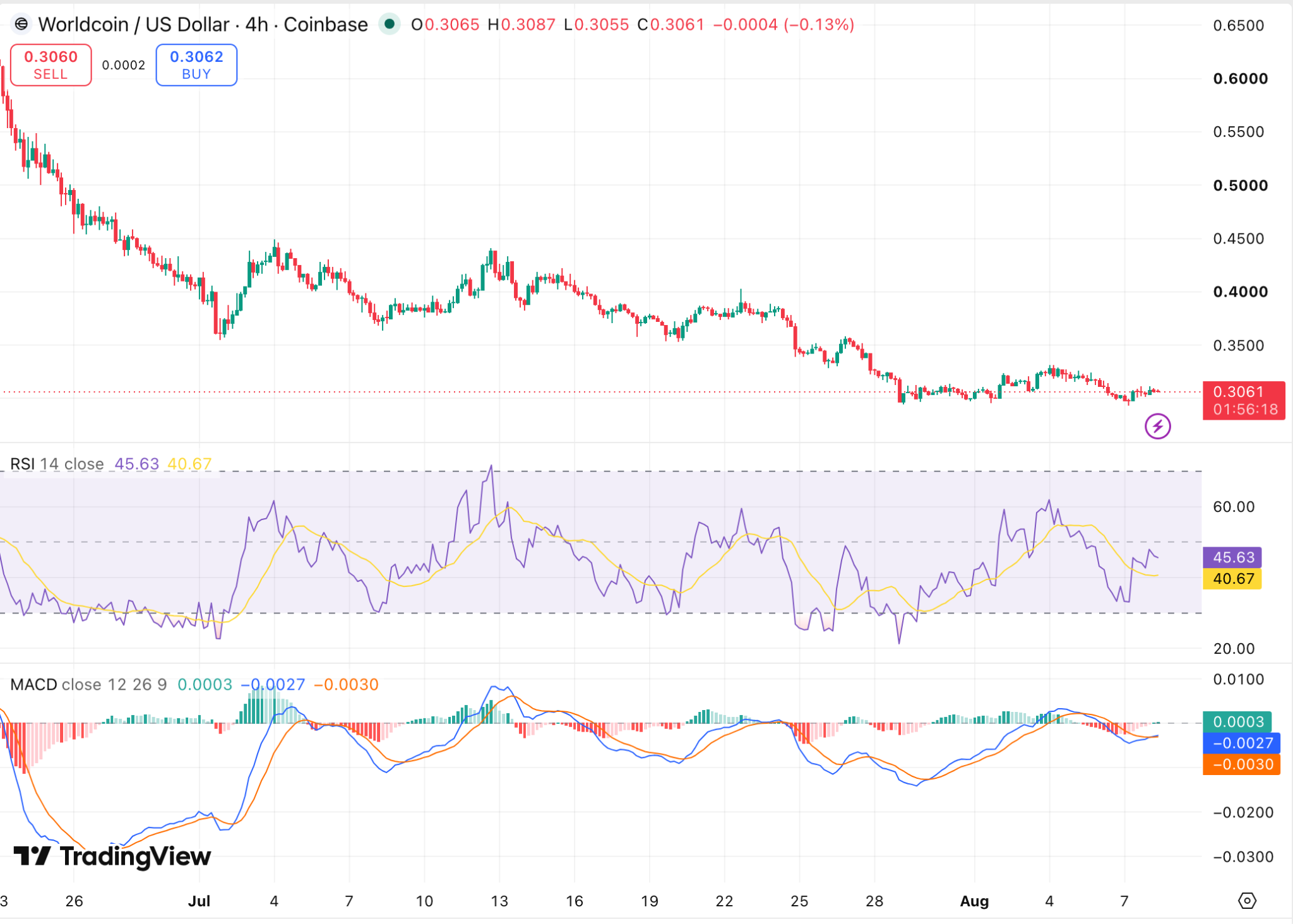Click the RSI value 45.63 in legend

pos(137,464)
